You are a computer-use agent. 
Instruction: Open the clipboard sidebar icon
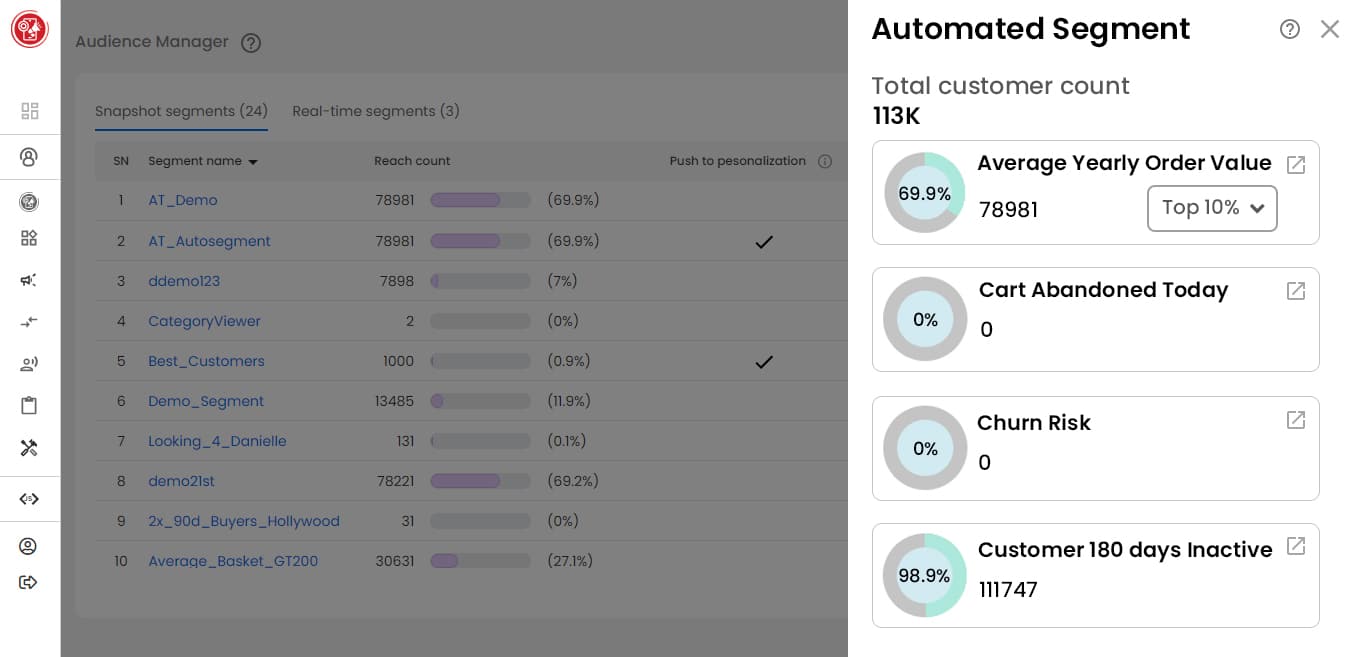[x=29, y=405]
